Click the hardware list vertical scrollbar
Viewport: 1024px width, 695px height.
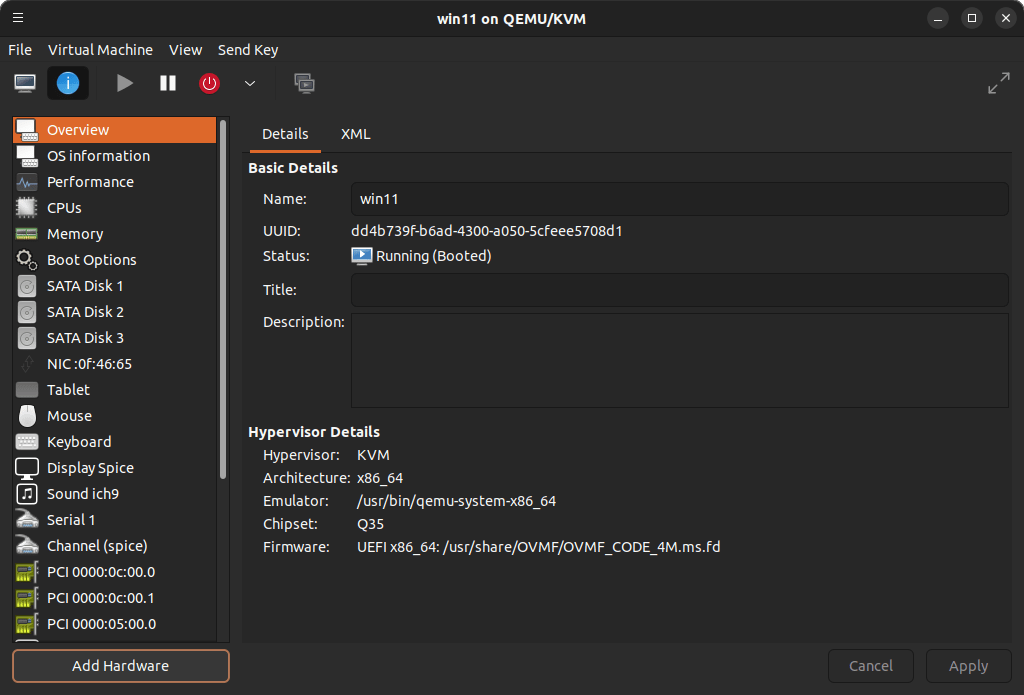[223, 300]
